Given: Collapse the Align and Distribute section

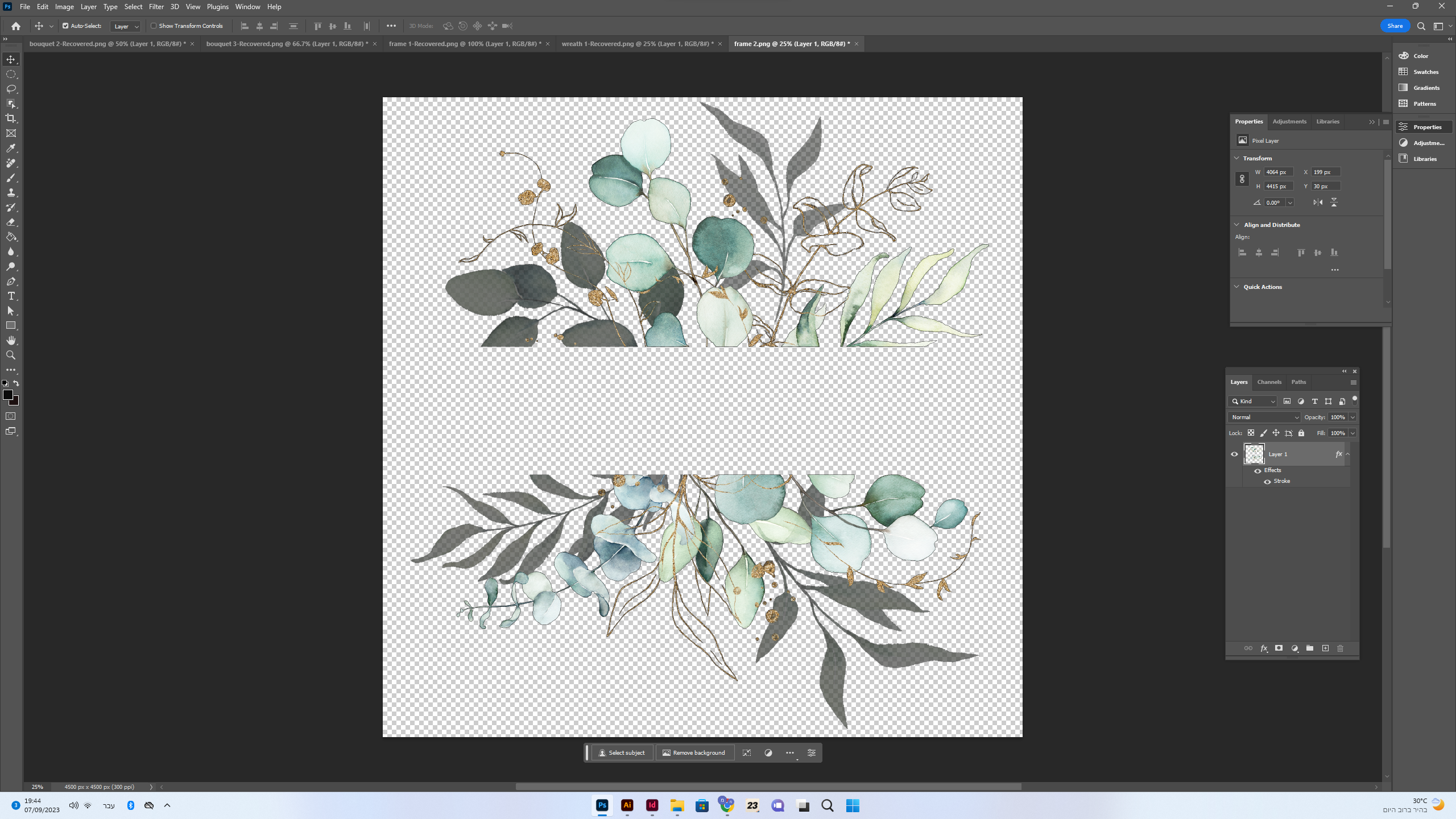Looking at the screenshot, I should pos(1236,225).
